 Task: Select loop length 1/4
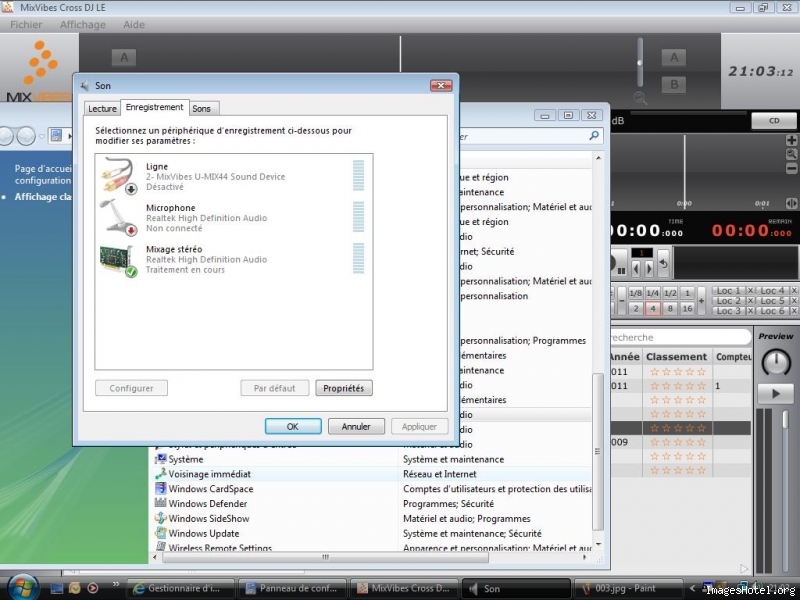click(653, 293)
